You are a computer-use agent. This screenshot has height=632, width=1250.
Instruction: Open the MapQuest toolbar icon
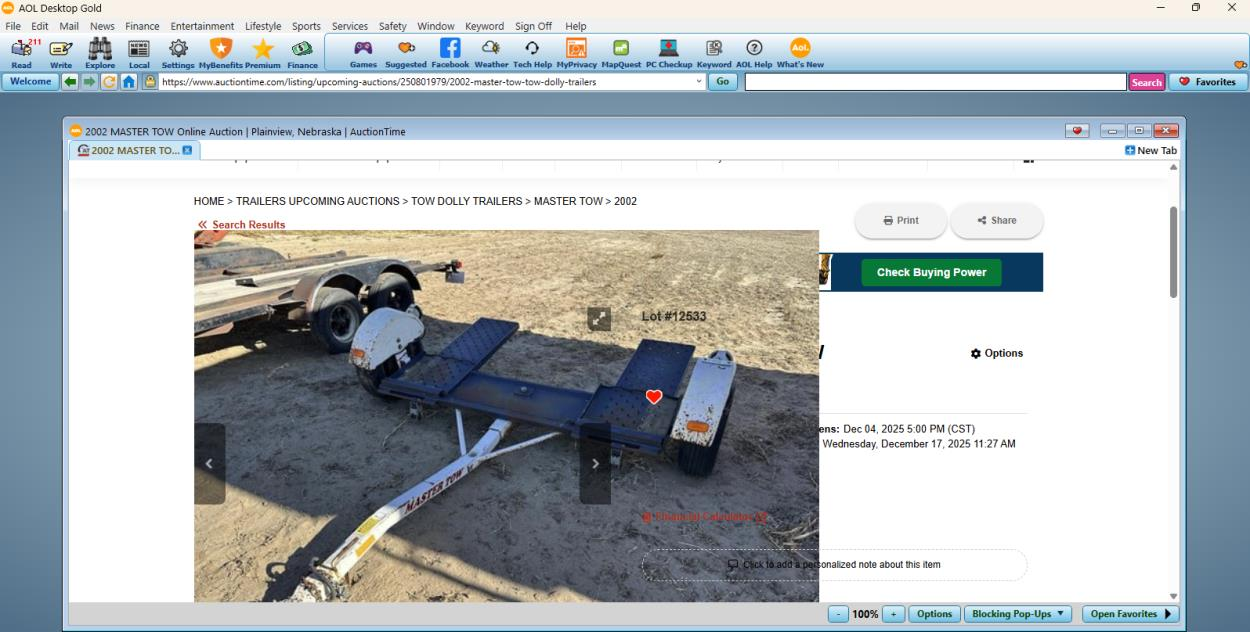click(x=620, y=52)
